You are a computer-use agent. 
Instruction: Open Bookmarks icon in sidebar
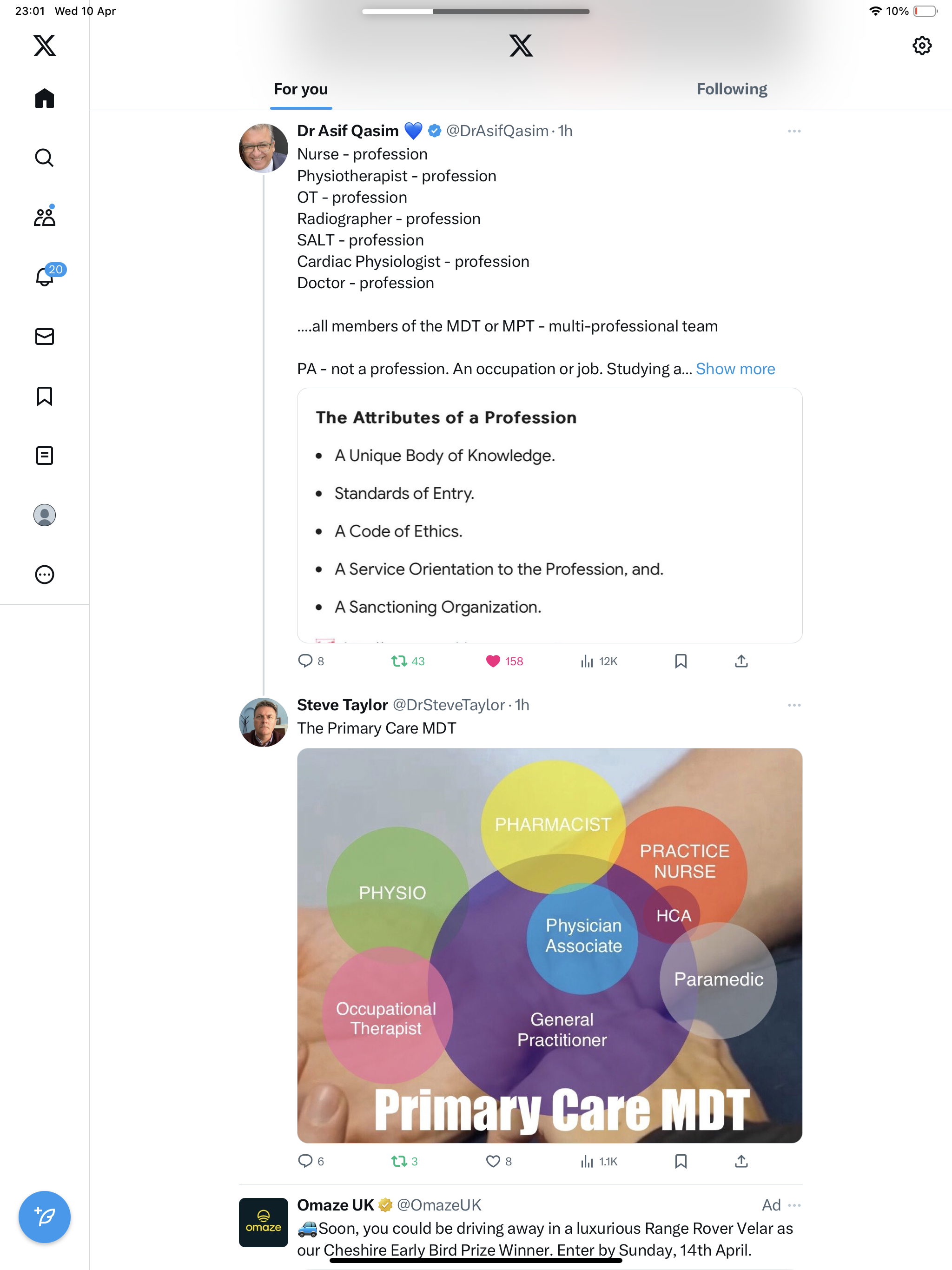44,396
